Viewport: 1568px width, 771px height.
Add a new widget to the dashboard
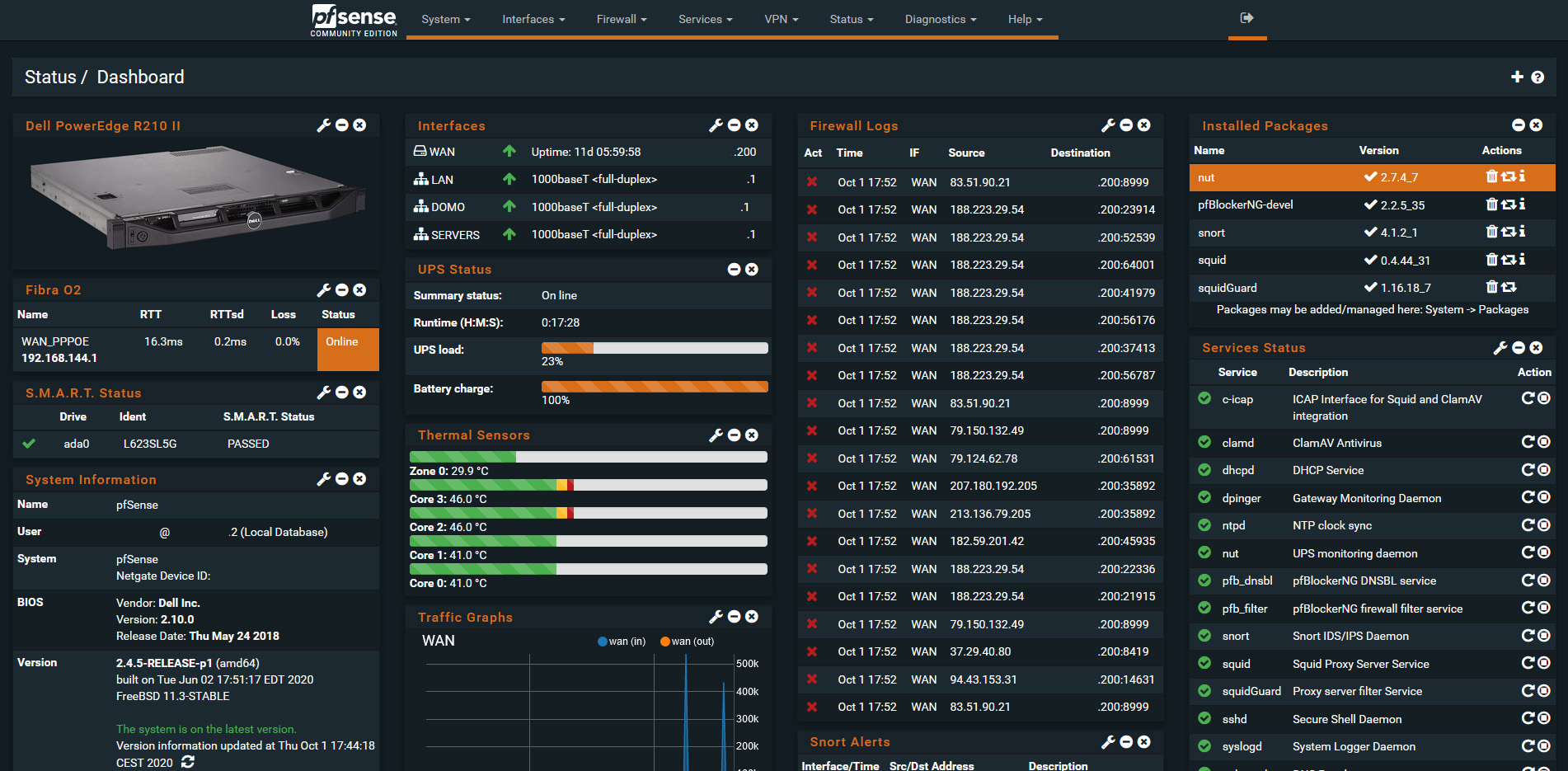(1517, 77)
